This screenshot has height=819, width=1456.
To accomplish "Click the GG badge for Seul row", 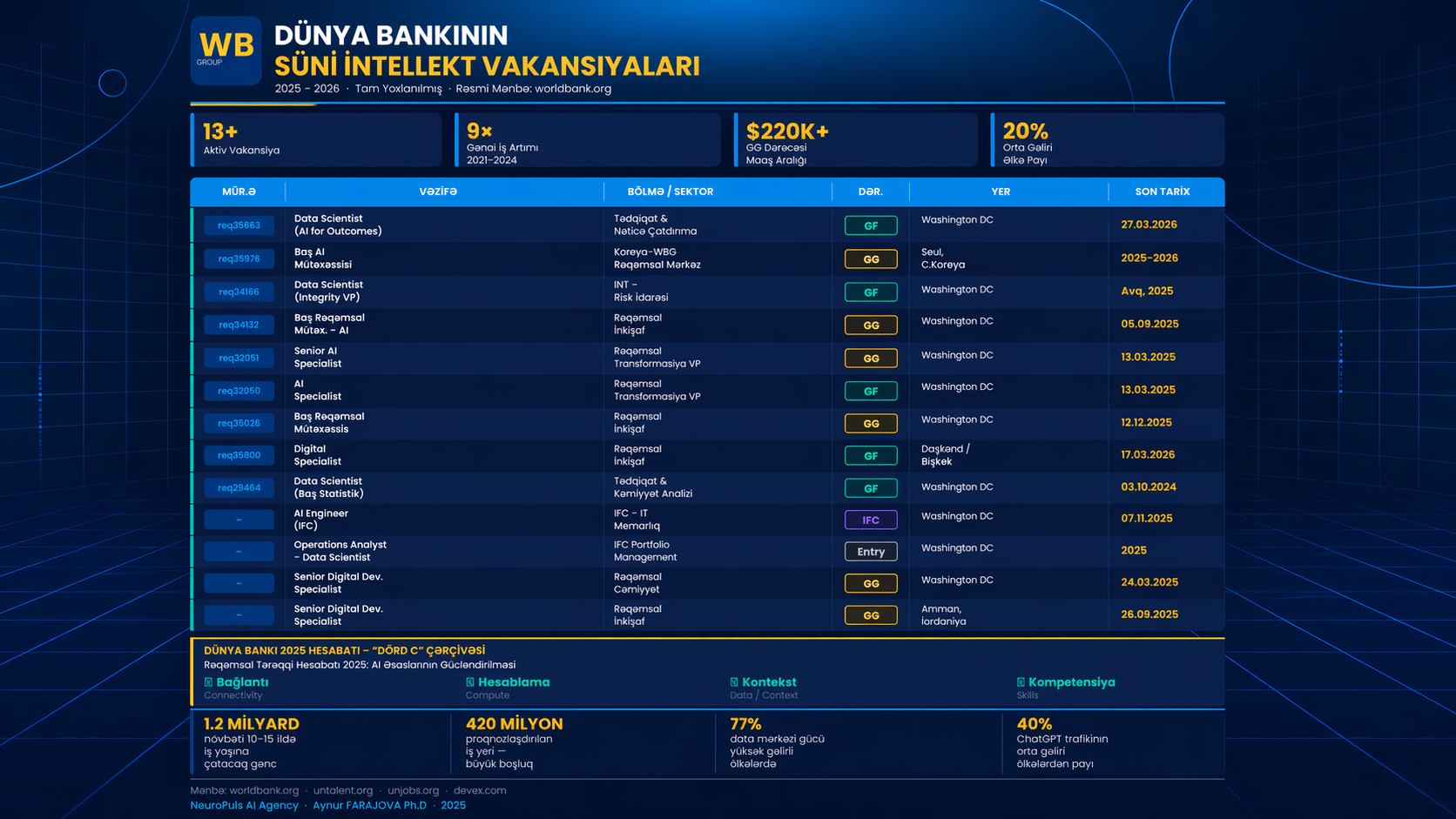I will [x=870, y=259].
